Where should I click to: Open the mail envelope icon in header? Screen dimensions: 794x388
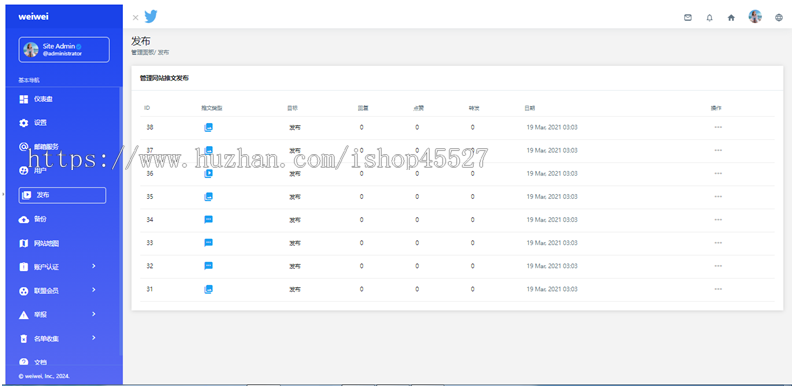pos(688,17)
